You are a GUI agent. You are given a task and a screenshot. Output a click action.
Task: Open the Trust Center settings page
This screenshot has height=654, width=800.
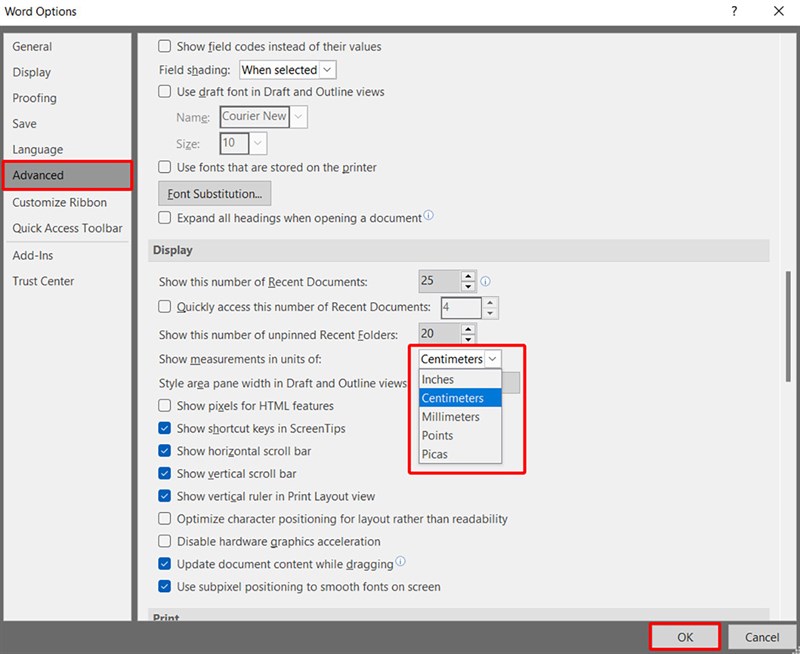(46, 281)
